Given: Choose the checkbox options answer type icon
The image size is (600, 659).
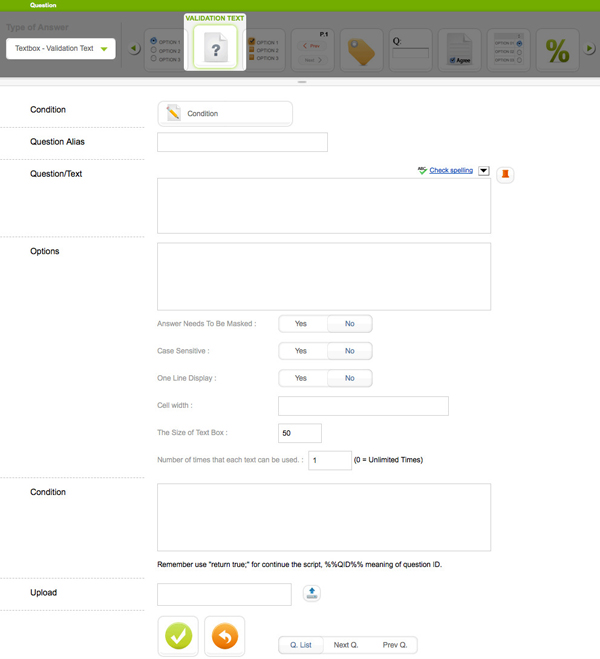Looking at the screenshot, I should (264, 49).
